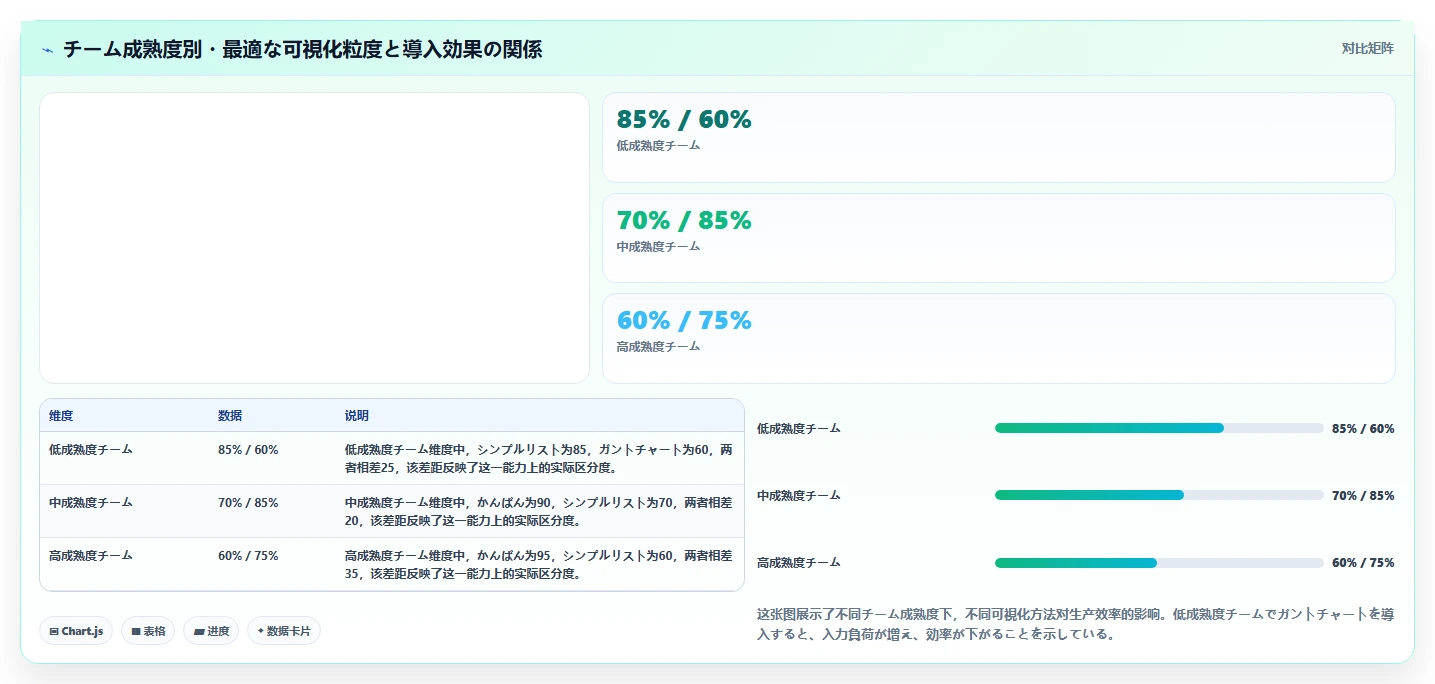The height and width of the screenshot is (684, 1435).
Task: Click the lightning icon beside the title
Action: point(48,49)
